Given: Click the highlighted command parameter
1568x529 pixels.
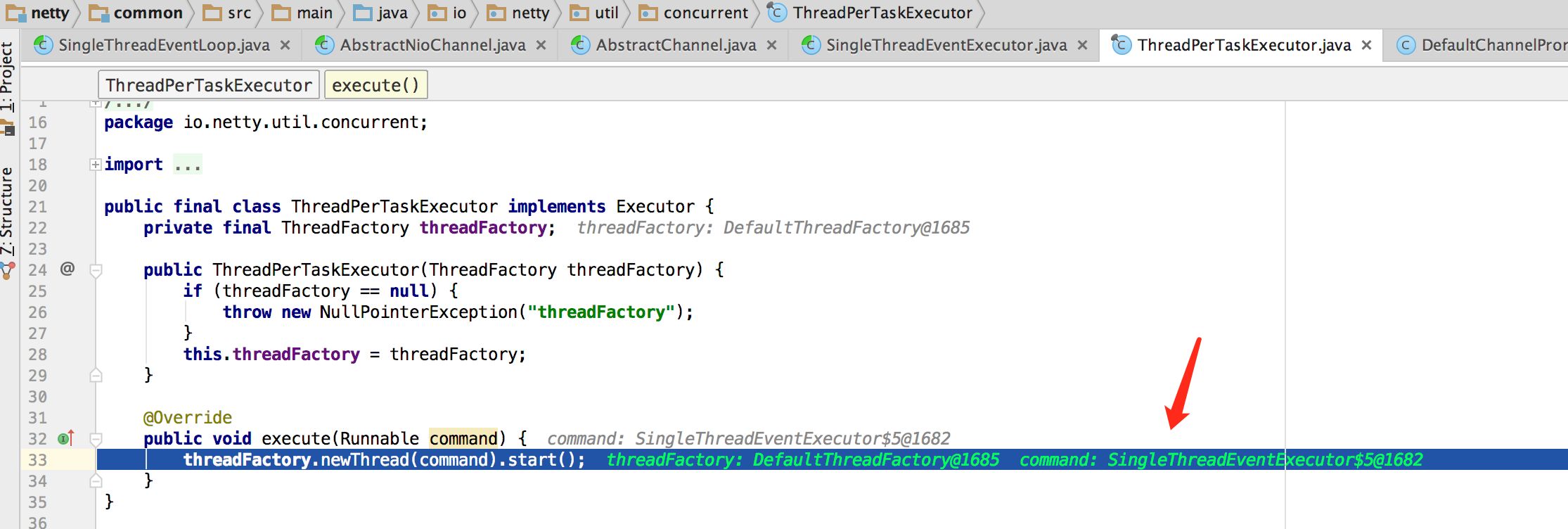Looking at the screenshot, I should [463, 439].
